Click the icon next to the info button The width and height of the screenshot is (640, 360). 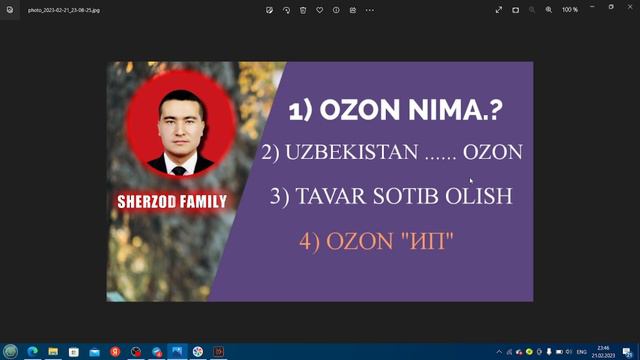(353, 10)
